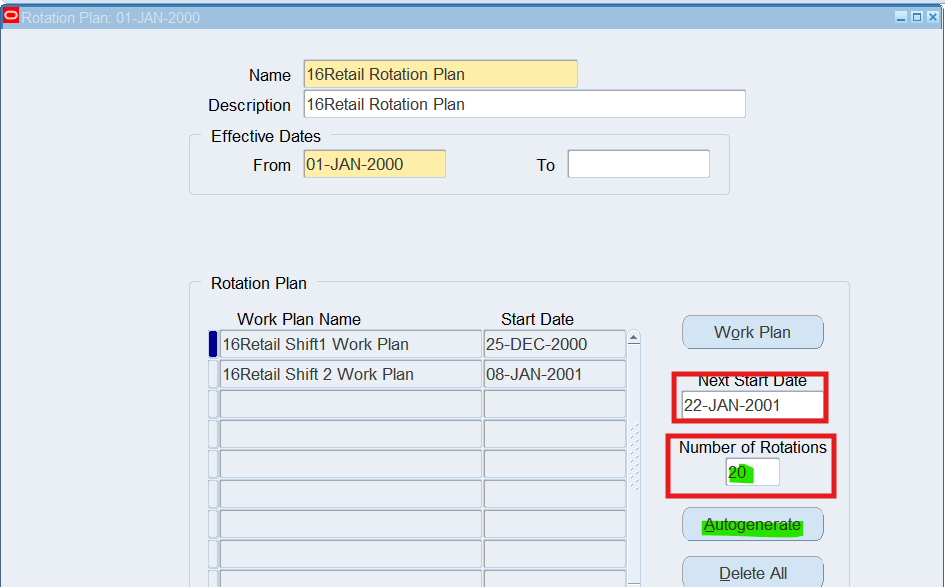
Task: Click the Next Start Date field
Action: click(x=752, y=405)
